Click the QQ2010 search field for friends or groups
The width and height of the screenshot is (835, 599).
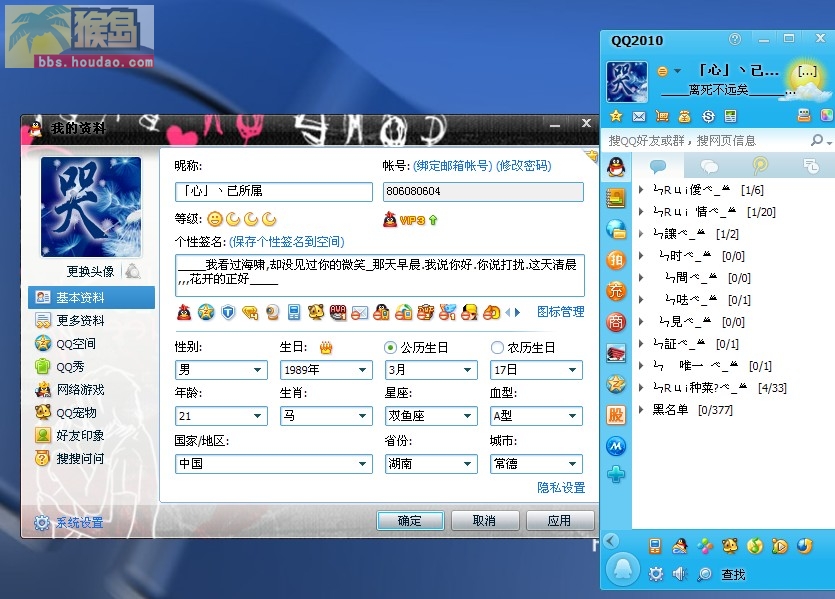(x=706, y=141)
